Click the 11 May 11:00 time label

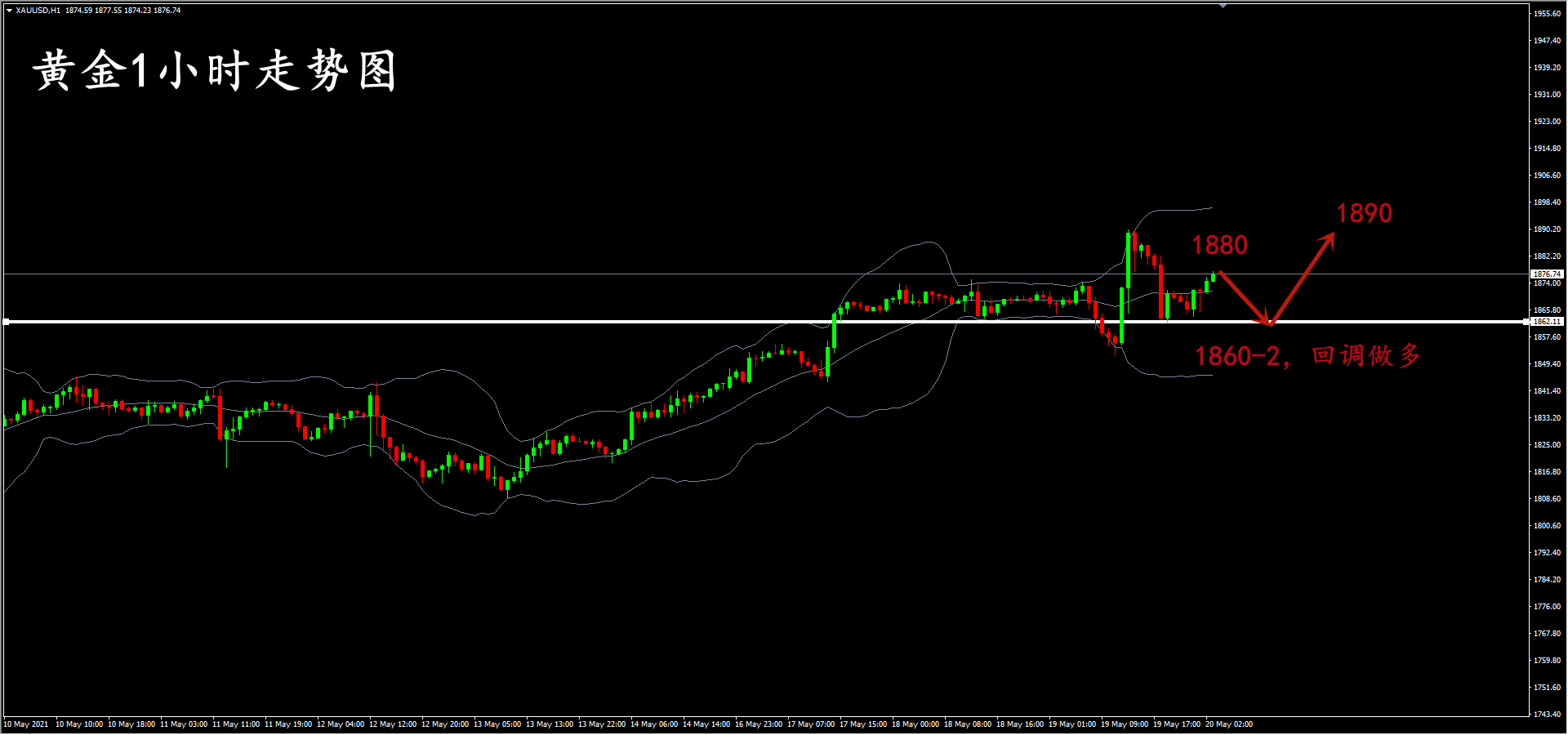[x=236, y=724]
